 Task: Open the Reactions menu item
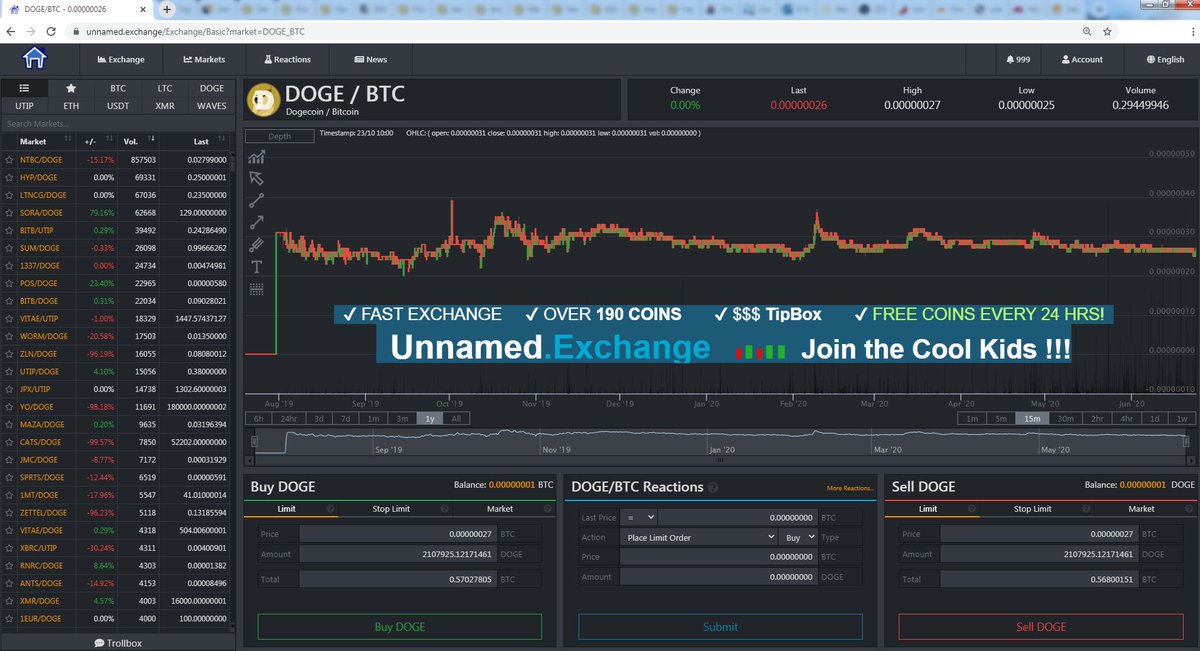pyautogui.click(x=286, y=59)
